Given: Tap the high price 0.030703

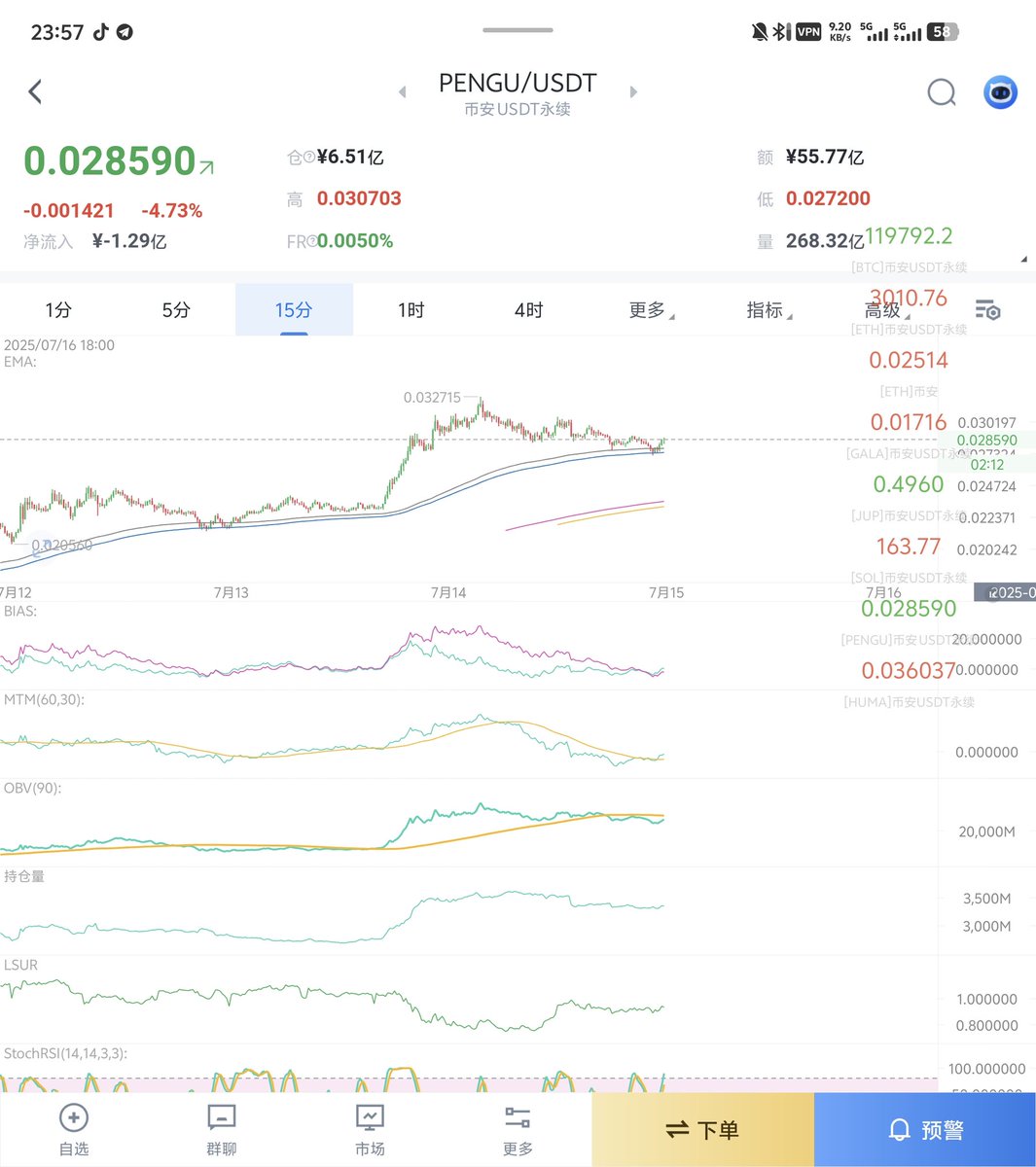Looking at the screenshot, I should (x=359, y=198).
